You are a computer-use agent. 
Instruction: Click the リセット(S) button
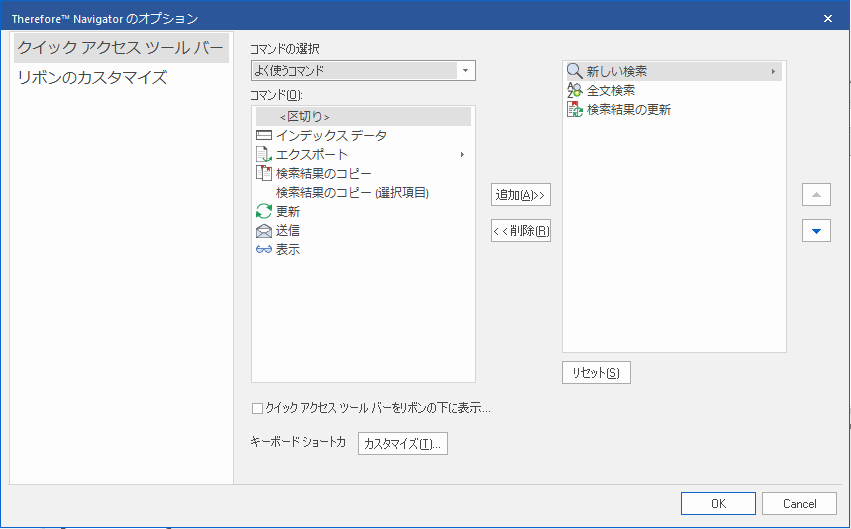[596, 373]
